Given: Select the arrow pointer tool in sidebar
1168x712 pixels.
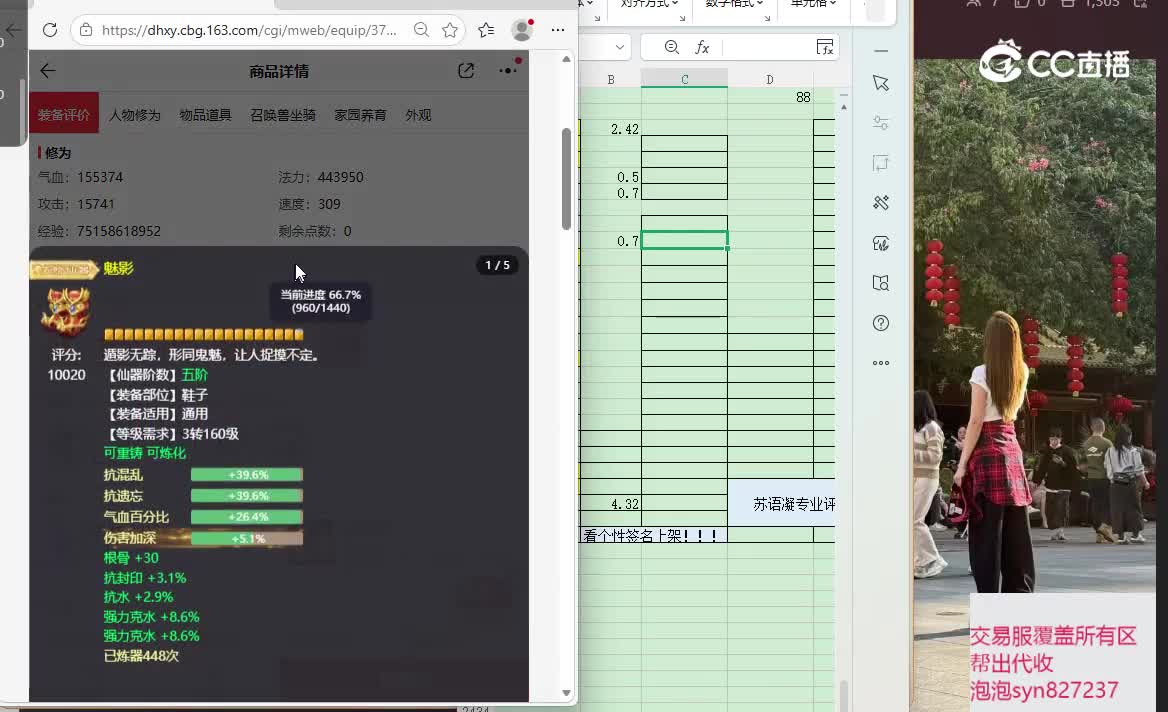Looking at the screenshot, I should coord(880,83).
